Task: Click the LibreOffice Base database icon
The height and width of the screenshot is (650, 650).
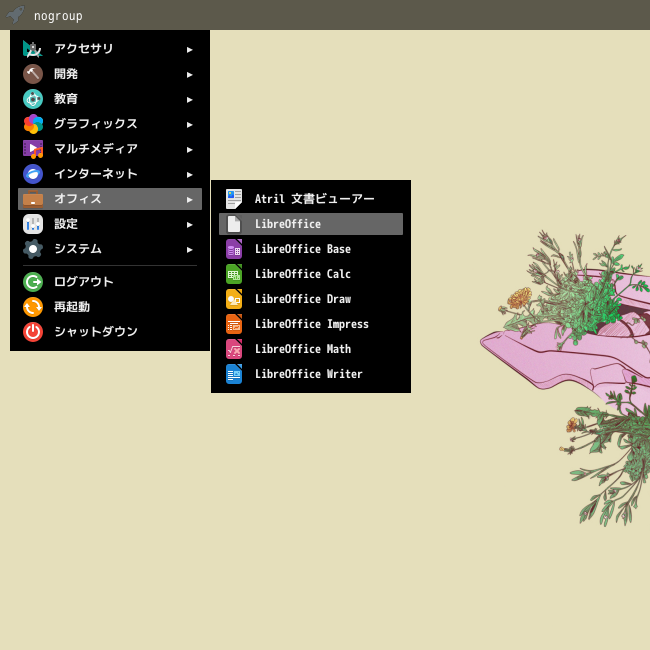Action: 234,249
